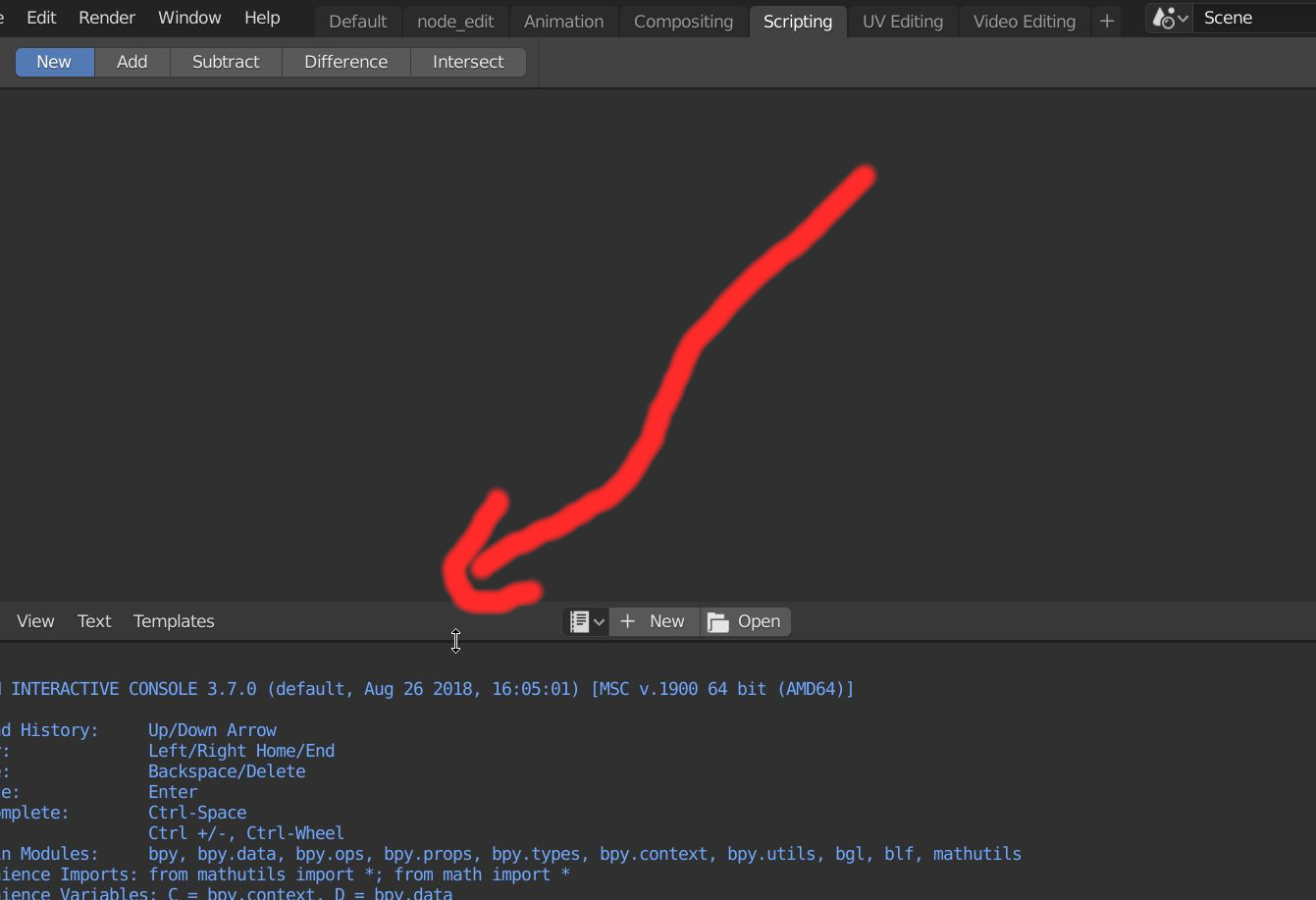This screenshot has height=900, width=1316.
Task: Open the text editor Text menu
Action: (x=94, y=621)
